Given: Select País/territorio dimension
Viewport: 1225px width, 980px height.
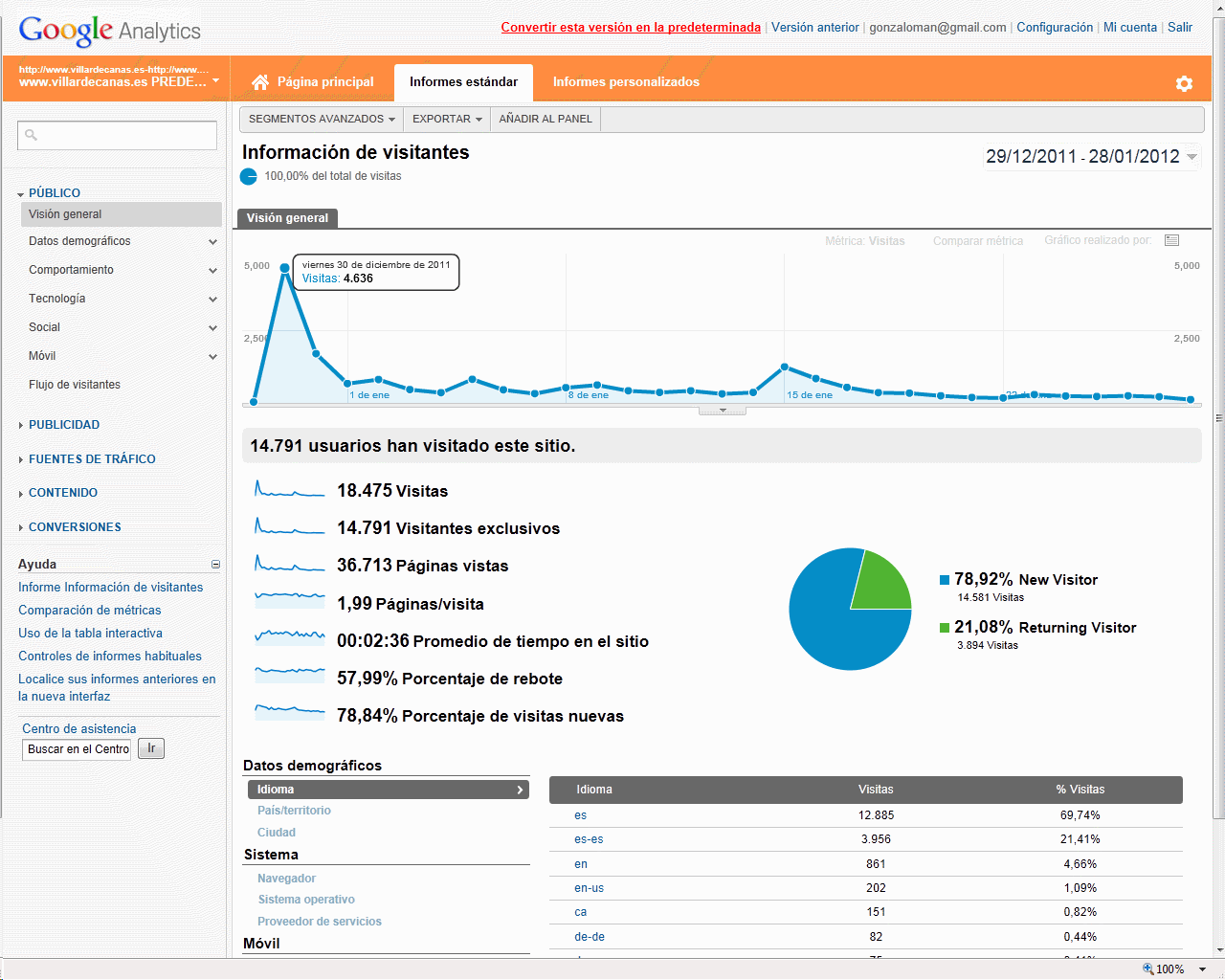Looking at the screenshot, I should click(294, 811).
